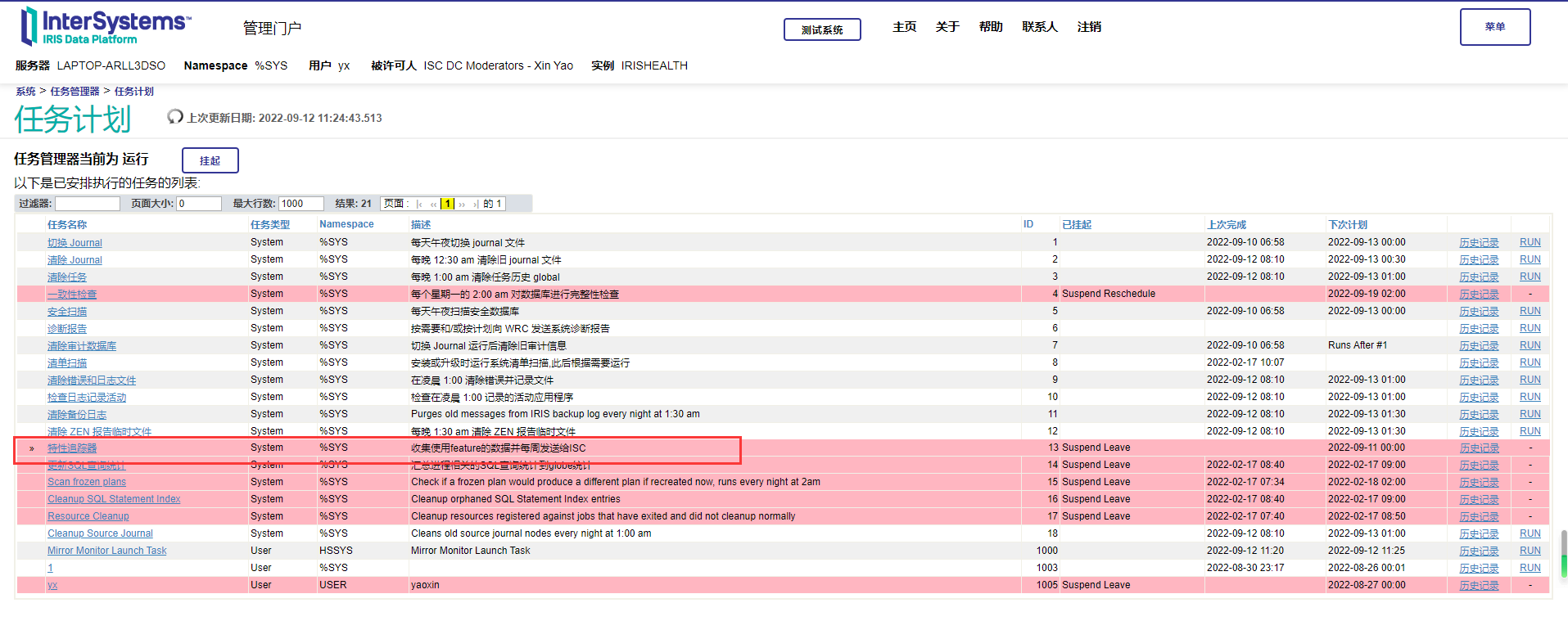Go to last page pager arrow
1568x639 pixels.
pyautogui.click(x=476, y=204)
